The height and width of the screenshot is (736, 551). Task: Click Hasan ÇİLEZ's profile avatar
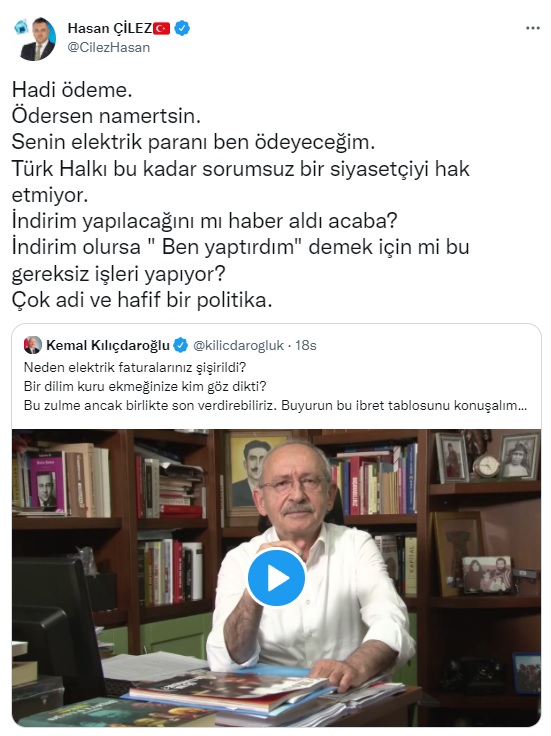click(37, 39)
